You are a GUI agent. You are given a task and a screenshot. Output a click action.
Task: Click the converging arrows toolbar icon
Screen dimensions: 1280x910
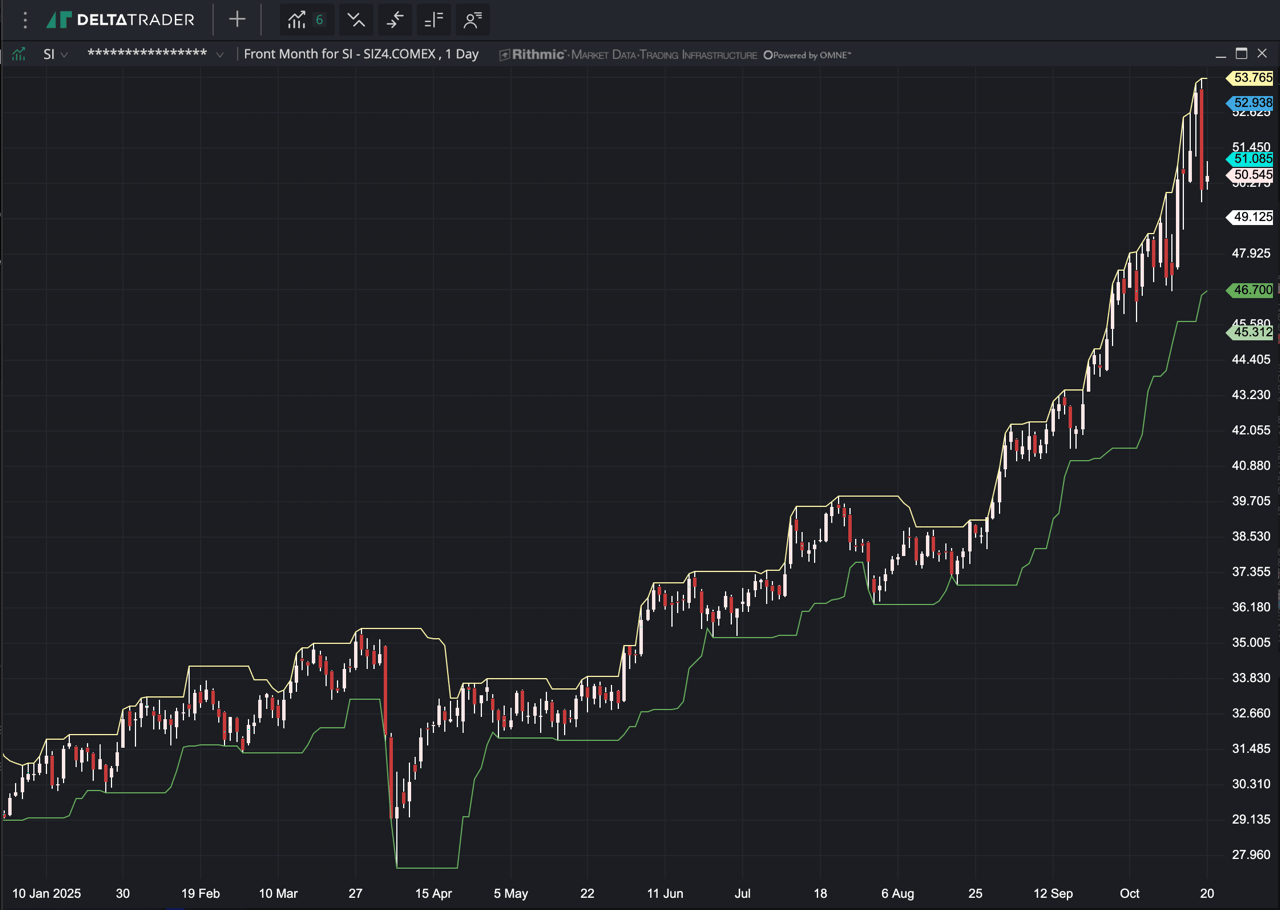pos(395,20)
